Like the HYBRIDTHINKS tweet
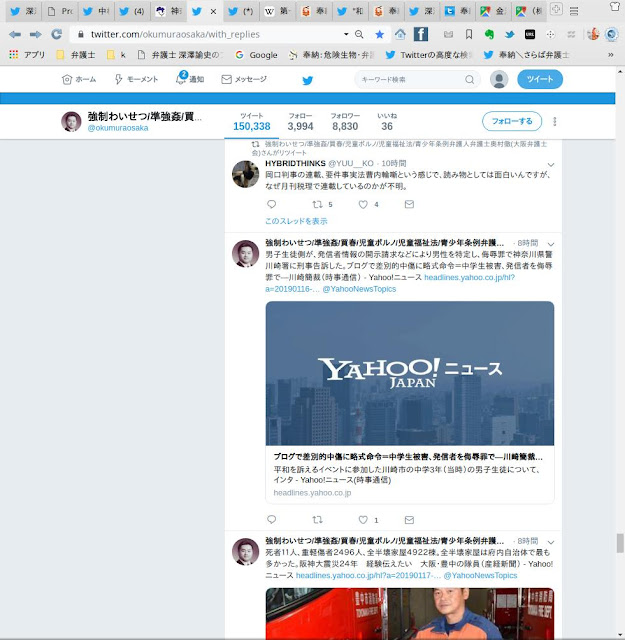 (363, 204)
